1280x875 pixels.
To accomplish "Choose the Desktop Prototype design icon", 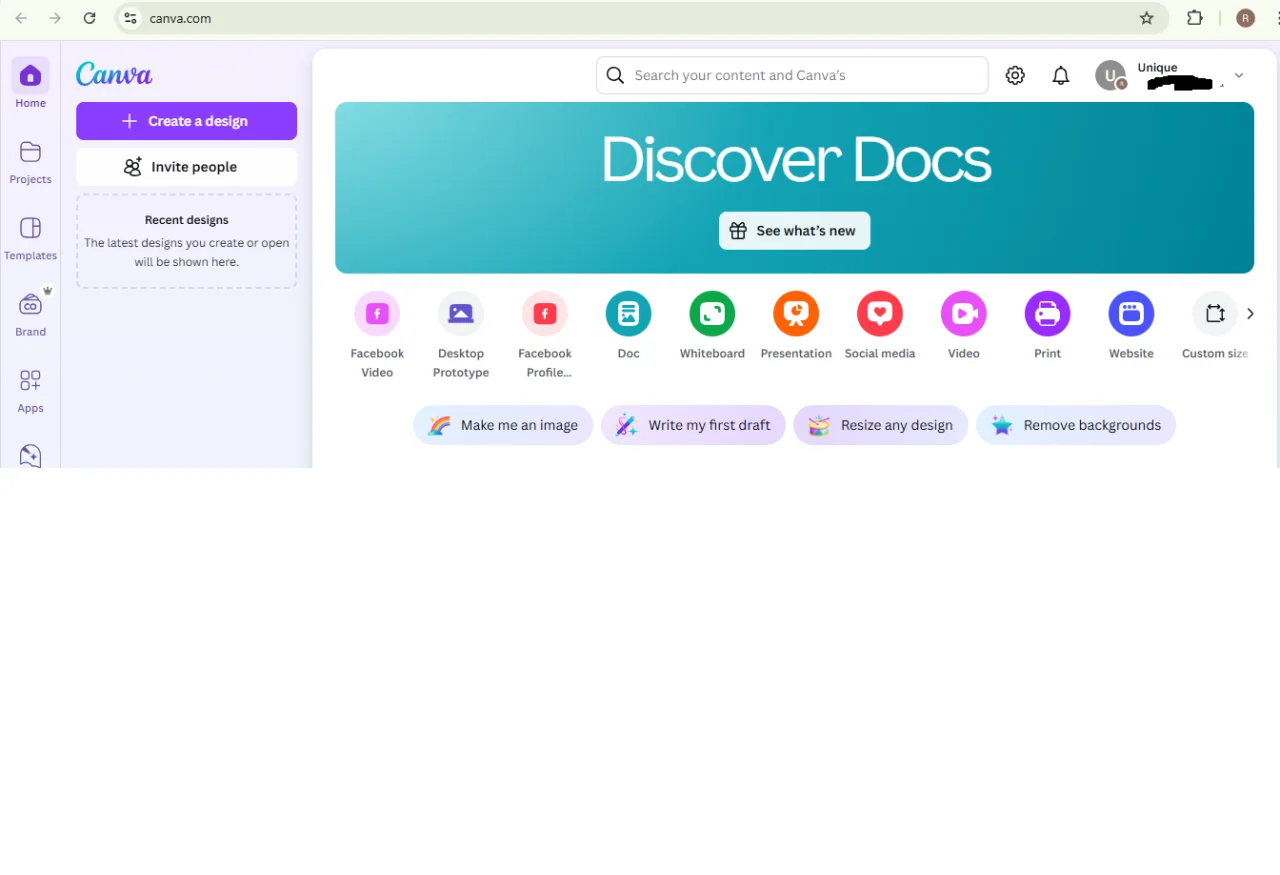I will coord(461,314).
